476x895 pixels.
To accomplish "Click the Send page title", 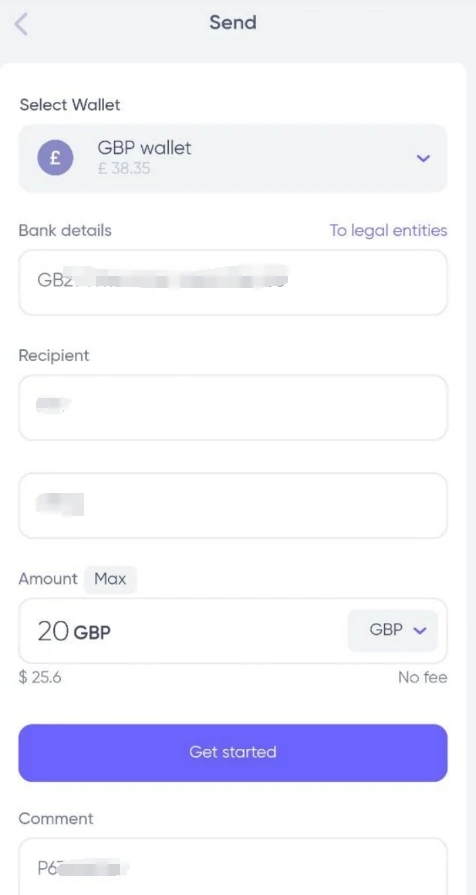I will [x=233, y=23].
